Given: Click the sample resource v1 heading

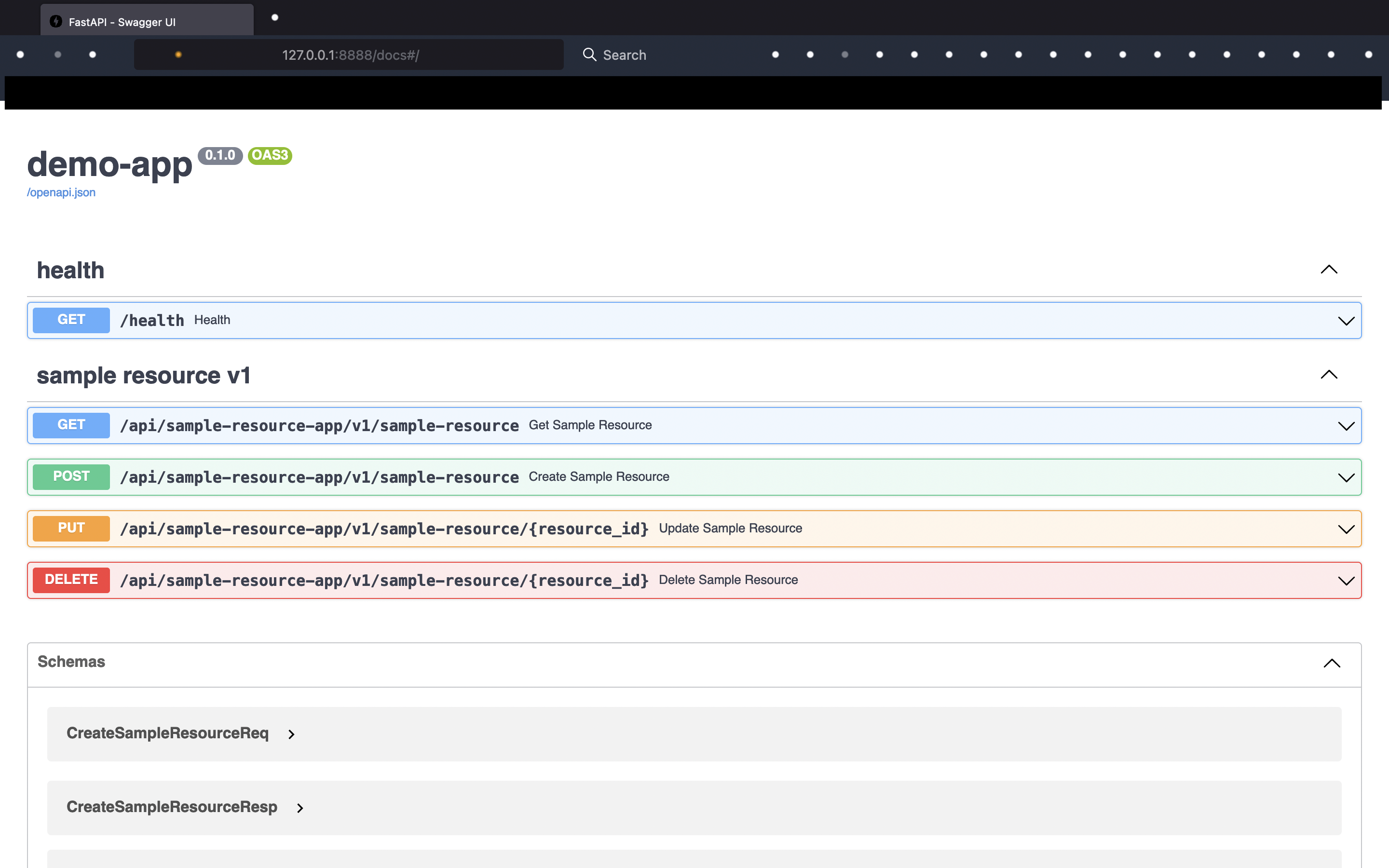Looking at the screenshot, I should tap(144, 376).
